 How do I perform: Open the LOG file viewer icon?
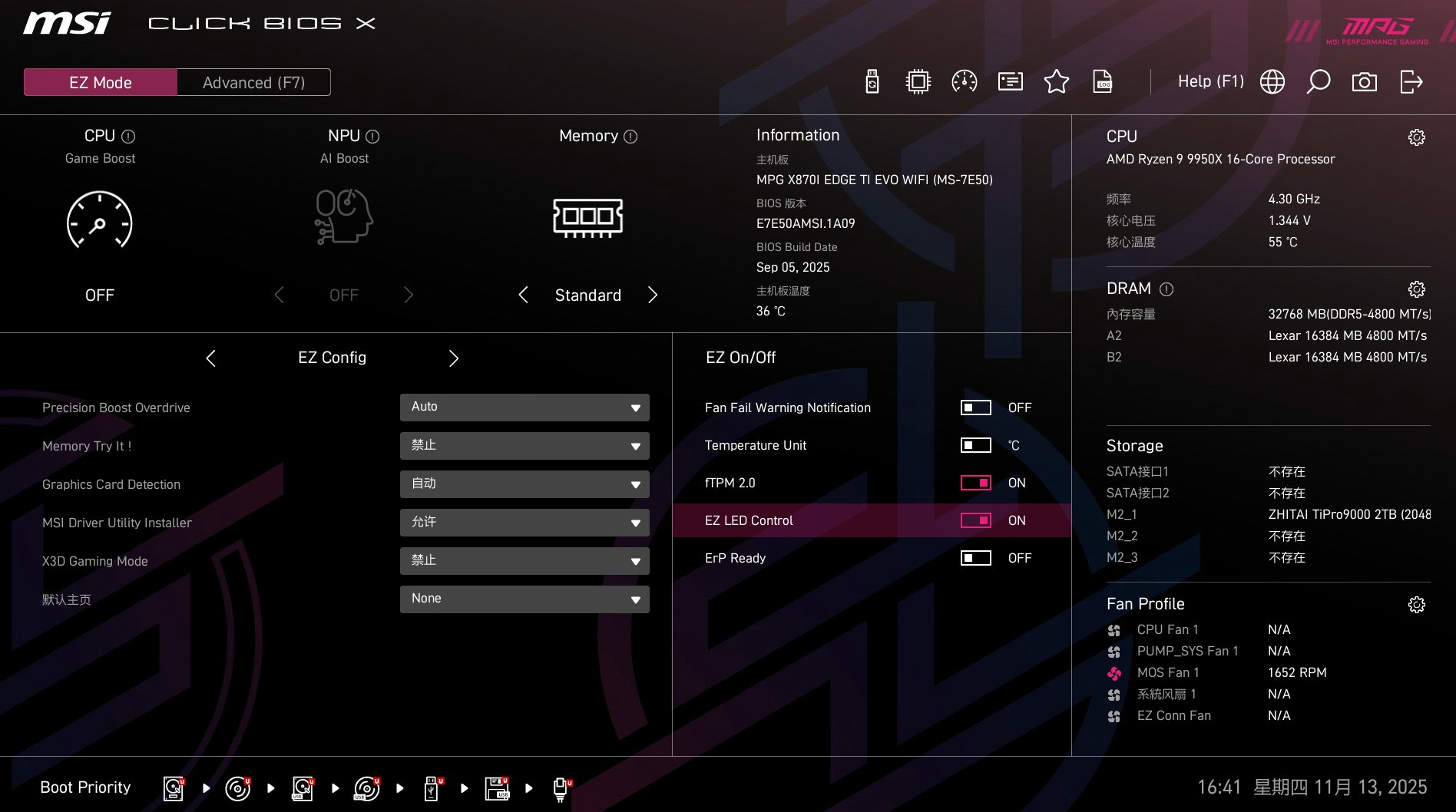point(1103,81)
